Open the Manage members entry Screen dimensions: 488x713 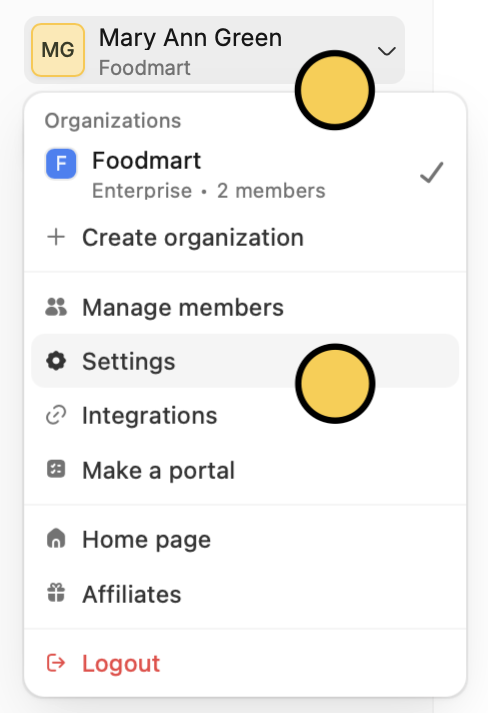click(245, 307)
